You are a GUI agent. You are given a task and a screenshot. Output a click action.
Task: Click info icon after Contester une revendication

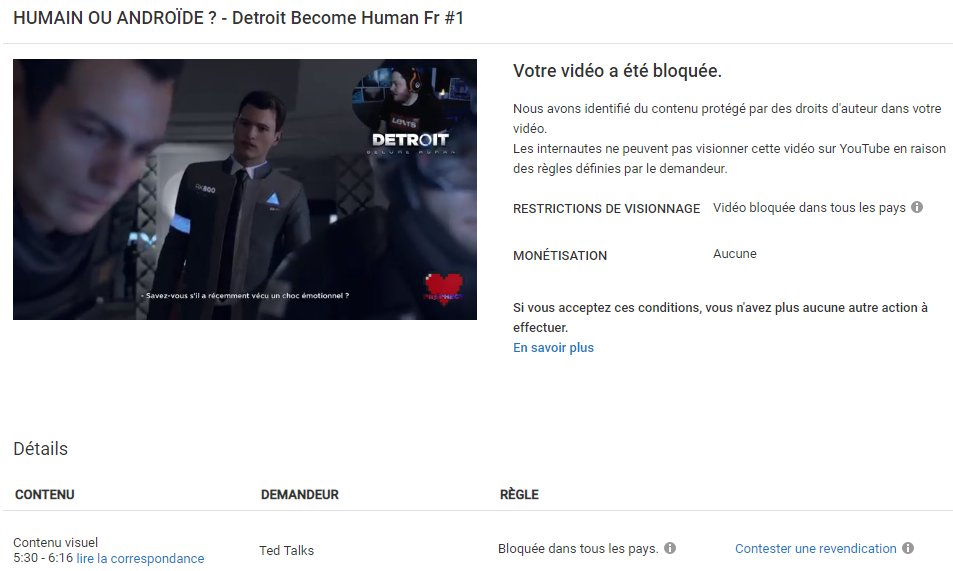[907, 548]
